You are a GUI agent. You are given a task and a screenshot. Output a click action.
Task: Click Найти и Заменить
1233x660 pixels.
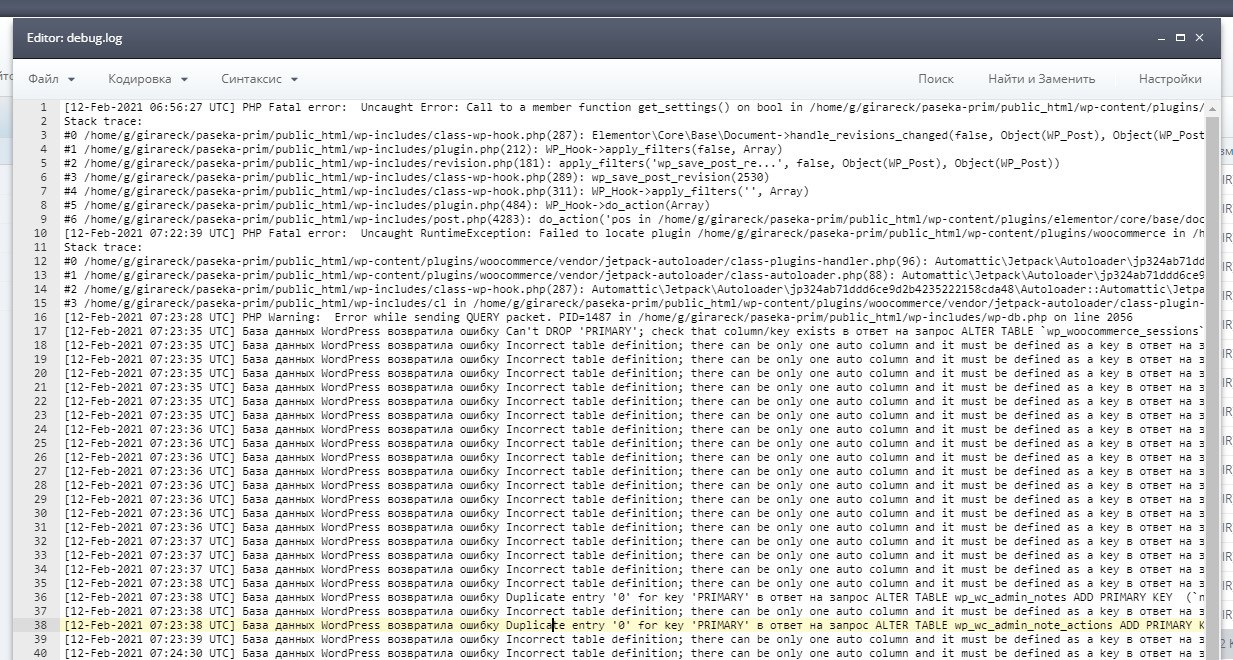[1041, 79]
